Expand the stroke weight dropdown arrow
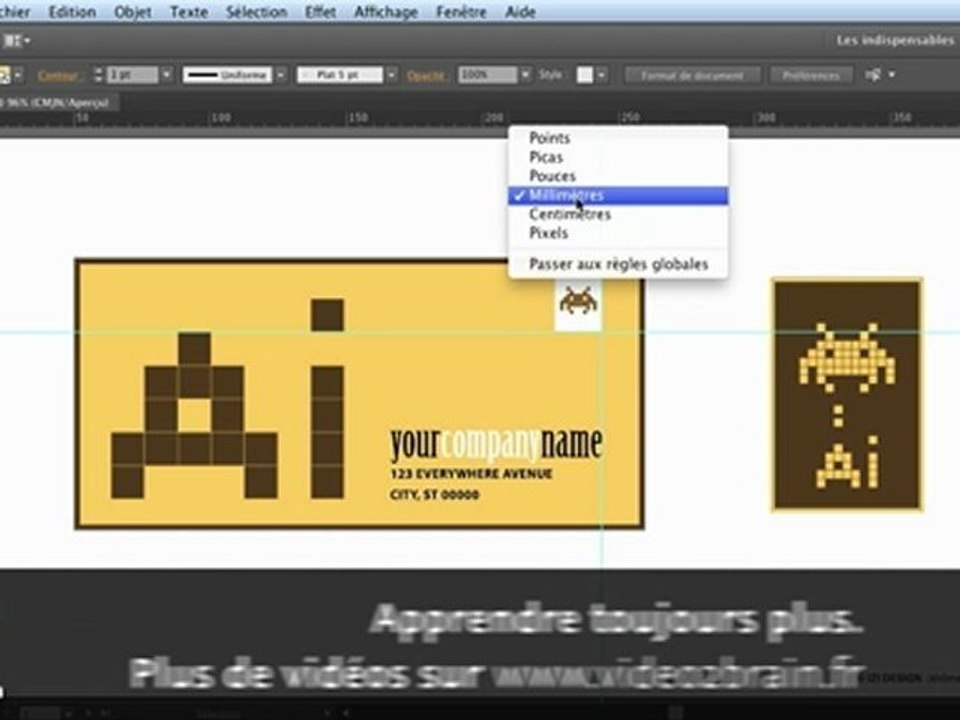The width and height of the screenshot is (960, 720). 167,75
